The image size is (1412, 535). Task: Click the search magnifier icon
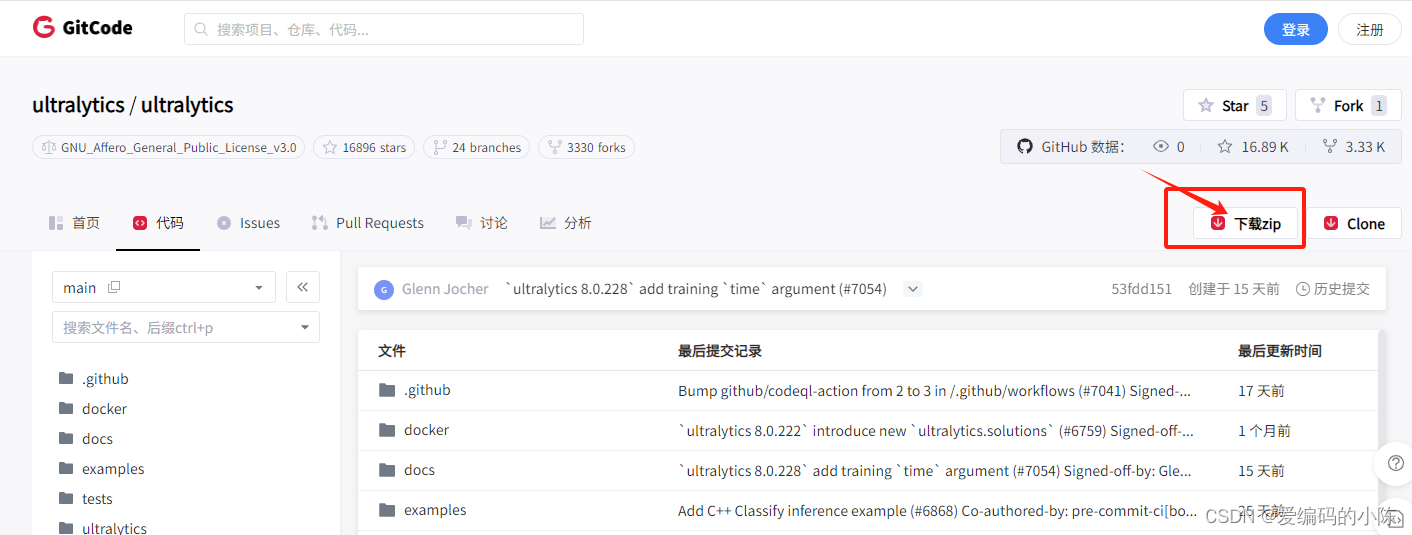202,30
